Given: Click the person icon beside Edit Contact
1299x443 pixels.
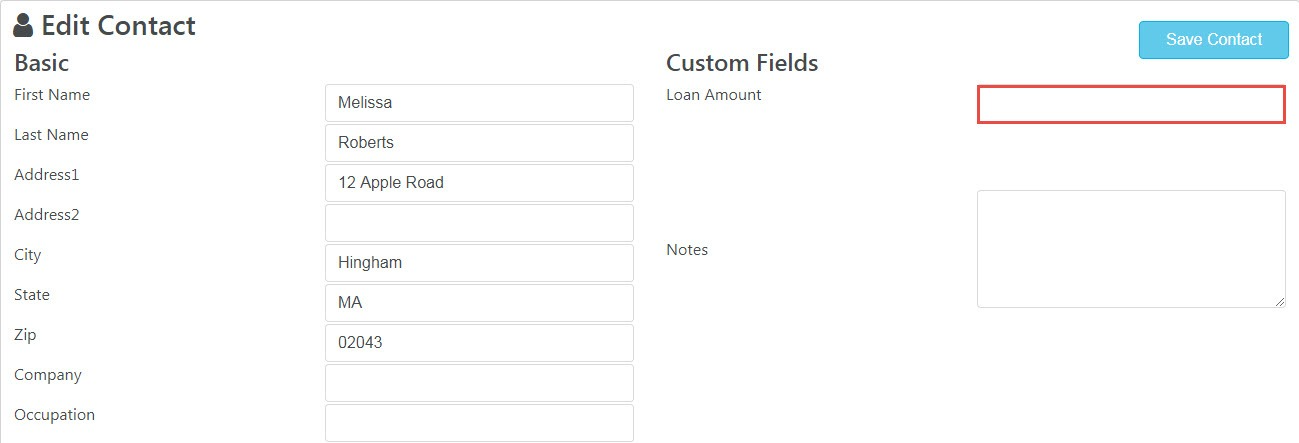Looking at the screenshot, I should coord(23,26).
